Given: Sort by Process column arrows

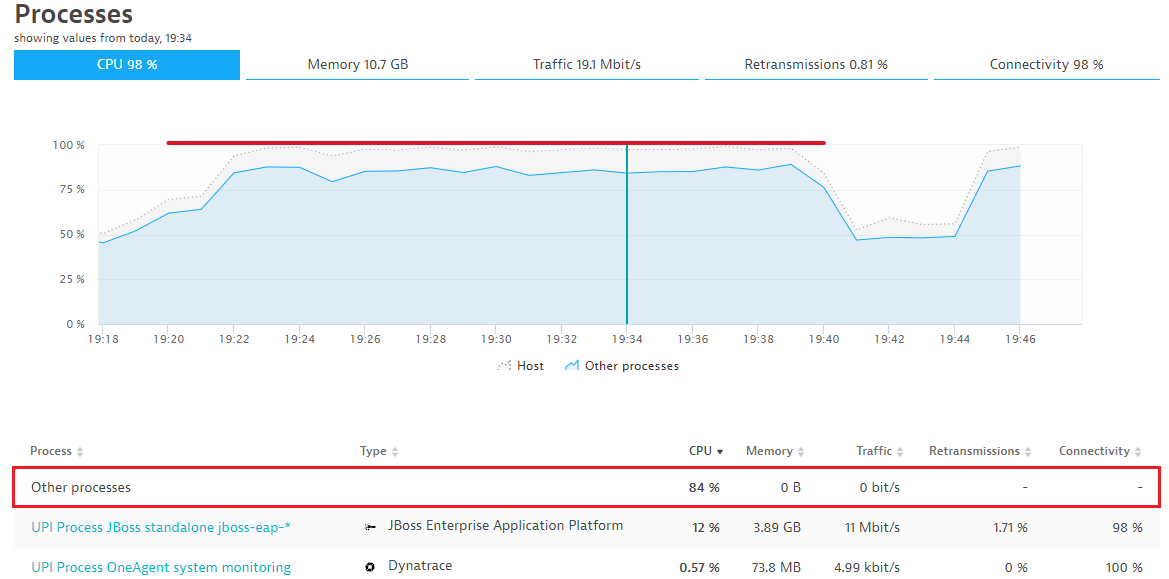Looking at the screenshot, I should [80, 452].
